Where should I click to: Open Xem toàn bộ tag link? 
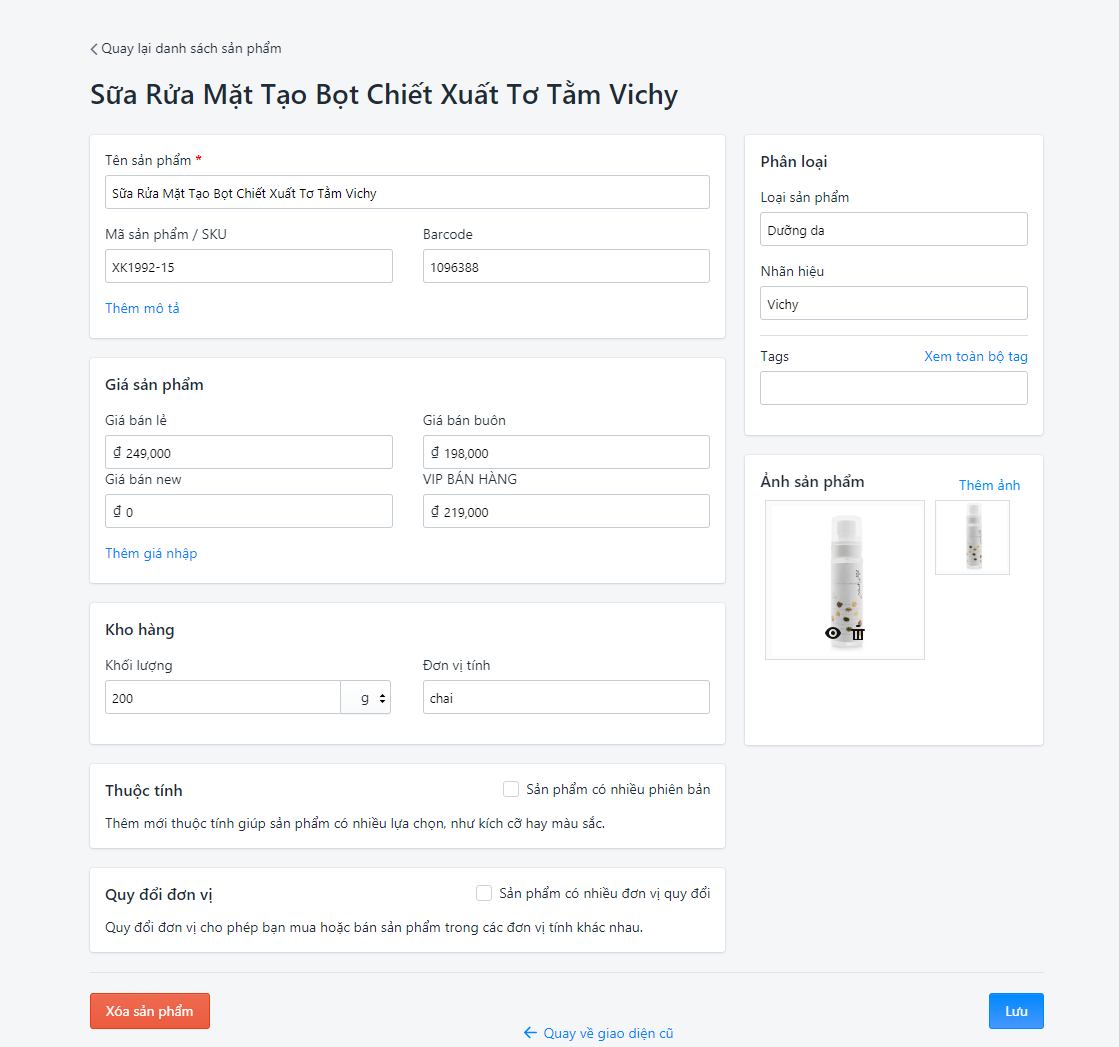coord(976,356)
